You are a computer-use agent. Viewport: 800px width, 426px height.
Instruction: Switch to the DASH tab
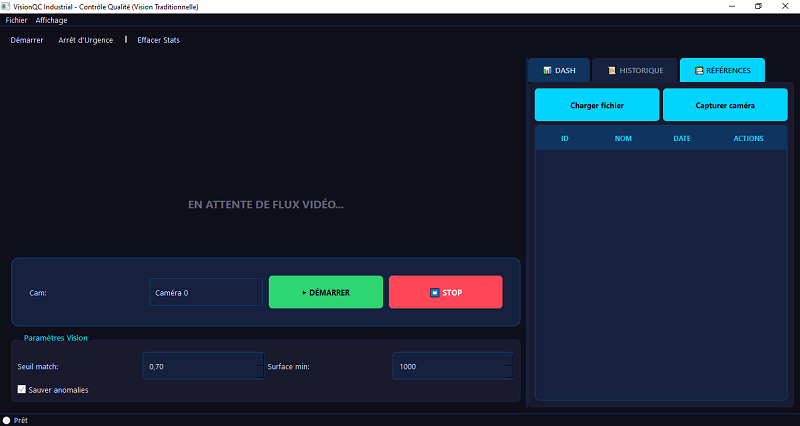point(559,70)
